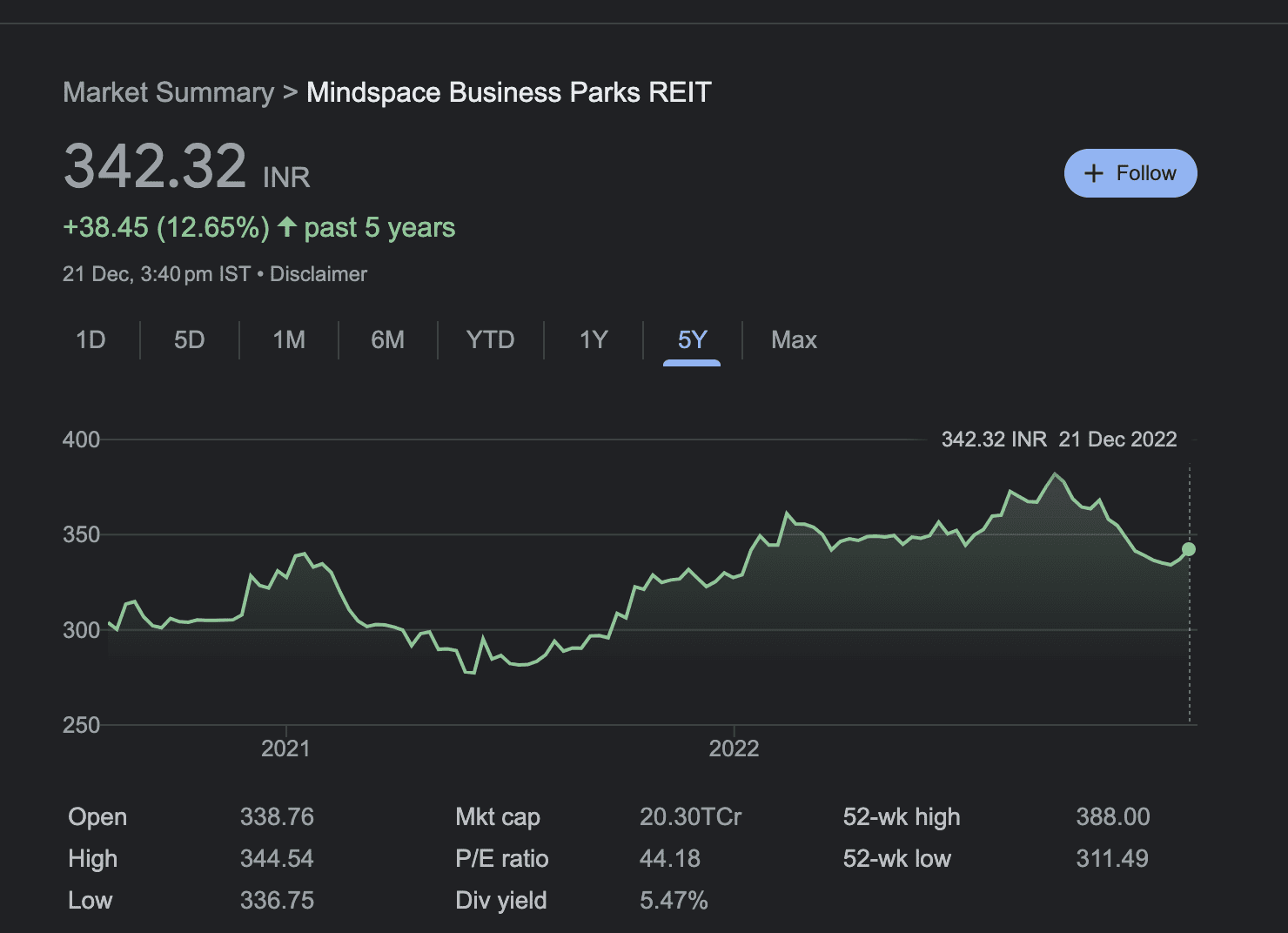Click the green up arrow beside 12.65%
Image resolution: width=1288 pixels, height=933 pixels.
tap(287, 227)
